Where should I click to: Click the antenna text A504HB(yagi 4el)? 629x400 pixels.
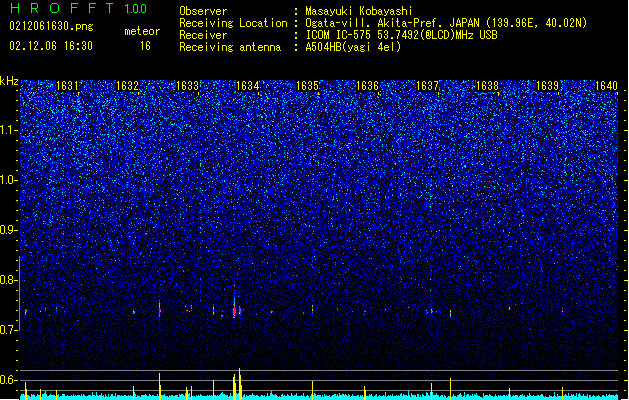[353, 47]
